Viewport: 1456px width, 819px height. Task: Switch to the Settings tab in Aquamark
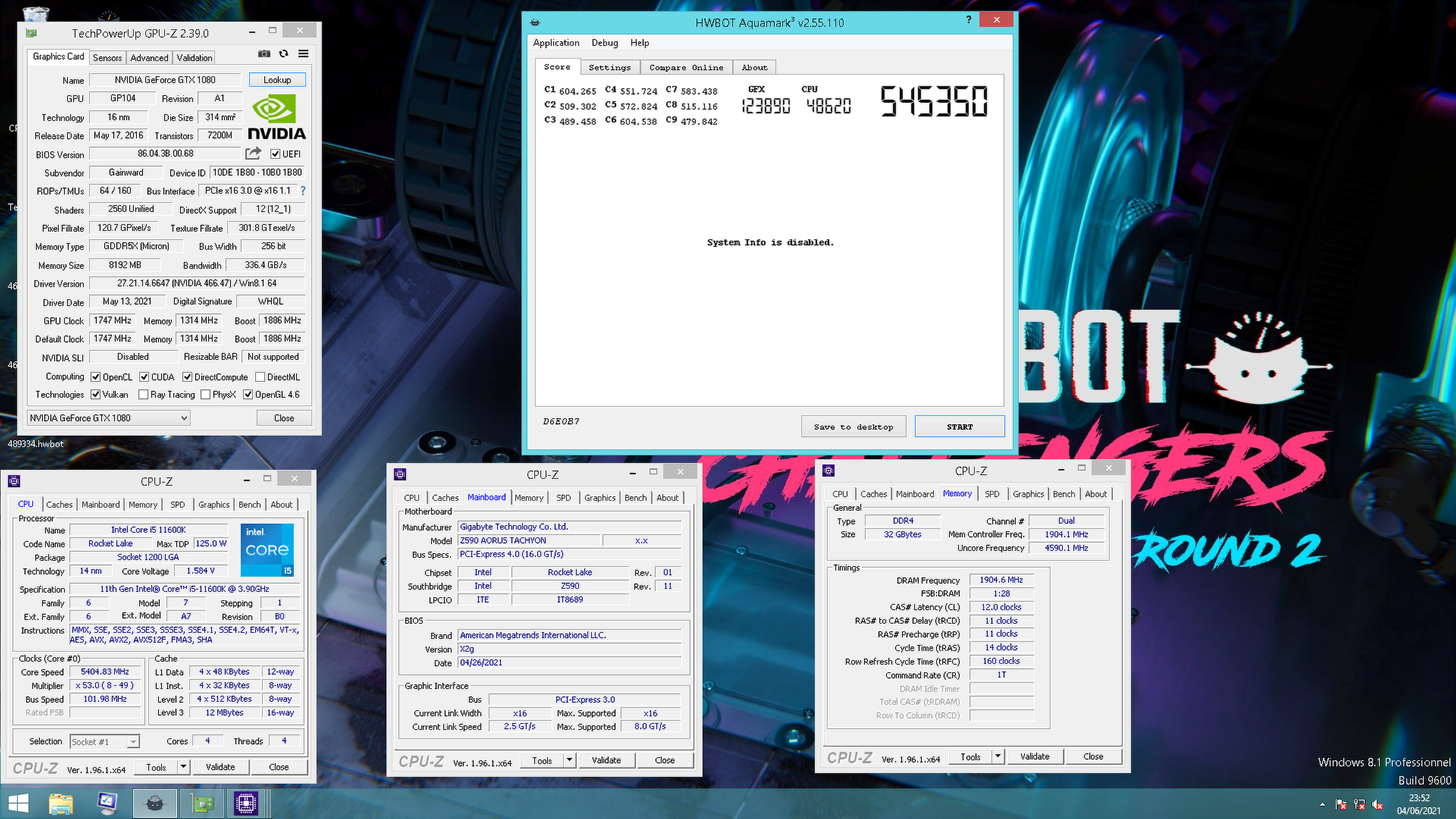coord(609,67)
